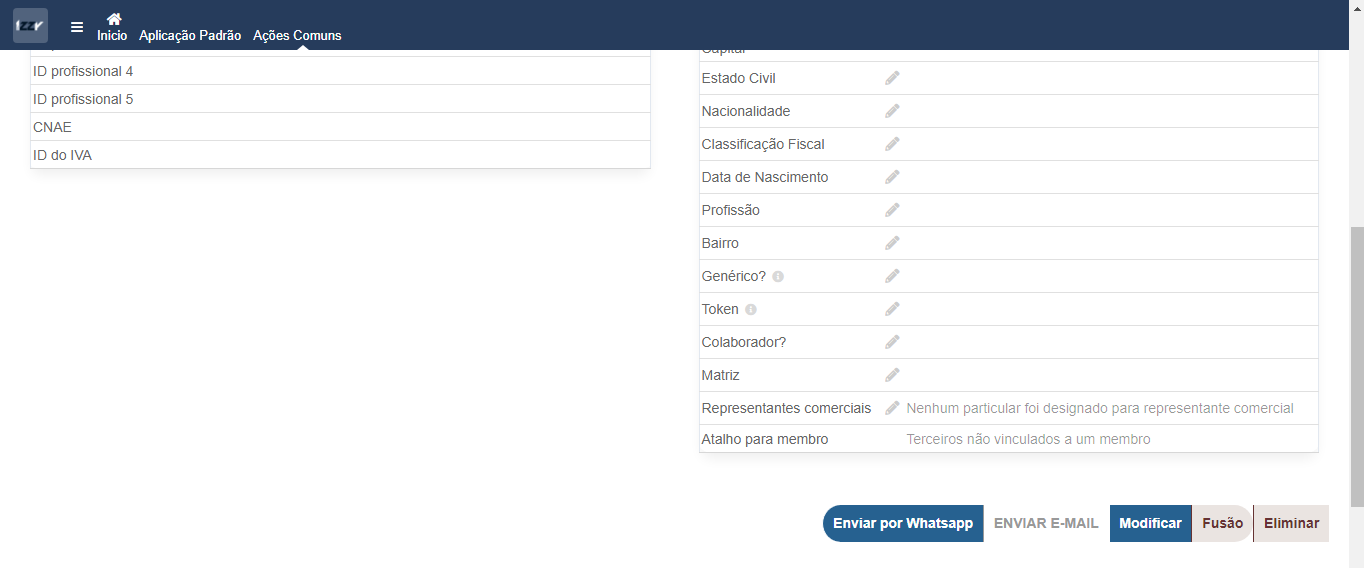This screenshot has width=1364, height=568.
Task: Go to Início home menu
Action: (112, 27)
